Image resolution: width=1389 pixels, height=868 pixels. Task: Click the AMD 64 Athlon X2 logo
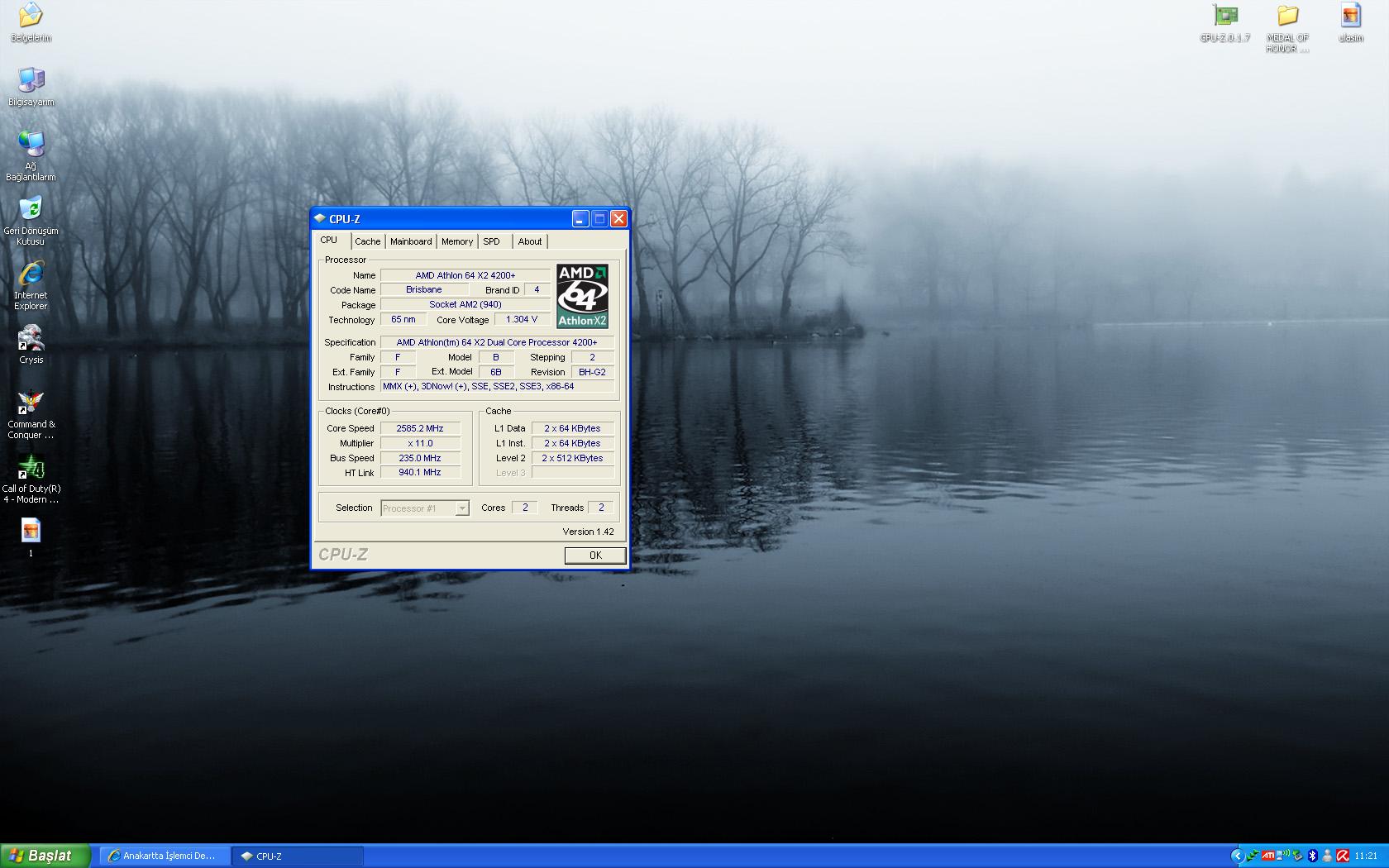coord(582,296)
